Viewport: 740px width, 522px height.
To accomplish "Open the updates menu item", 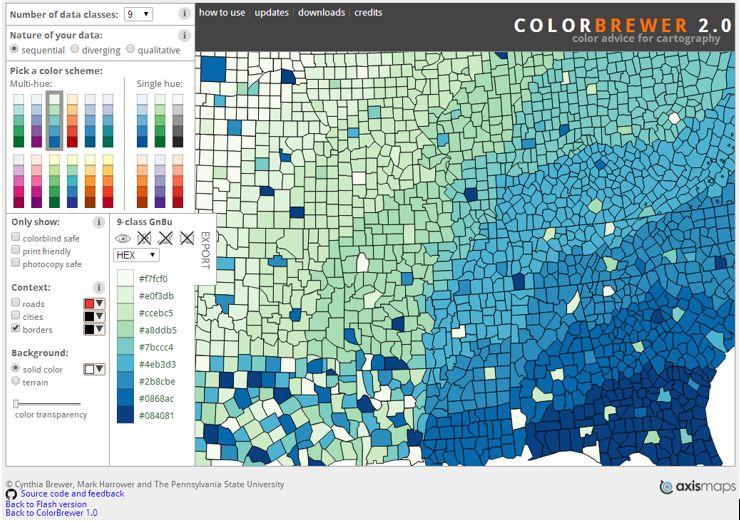I will (271, 13).
